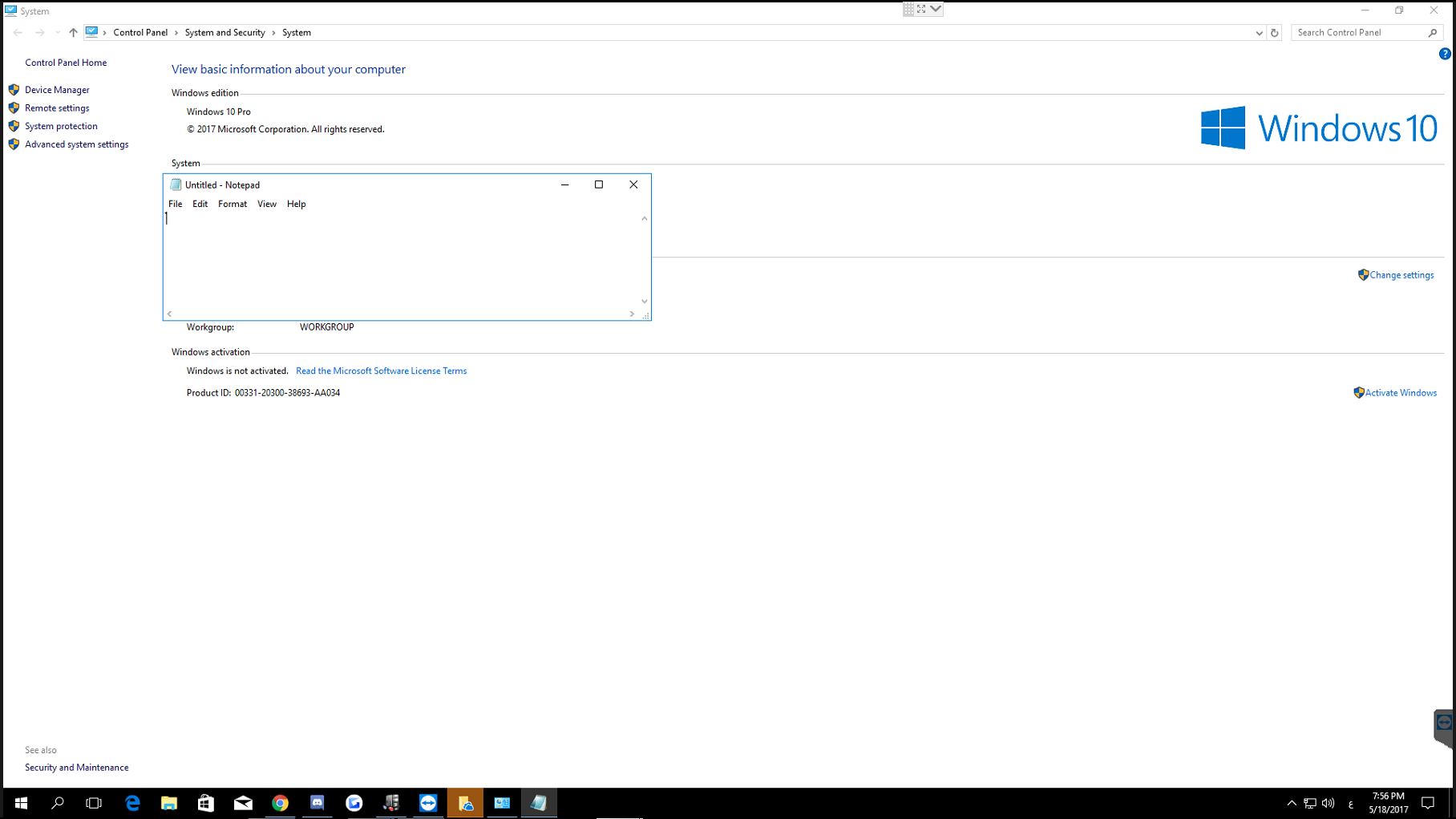The height and width of the screenshot is (819, 1456).
Task: Refresh the System page
Action: tap(1274, 33)
